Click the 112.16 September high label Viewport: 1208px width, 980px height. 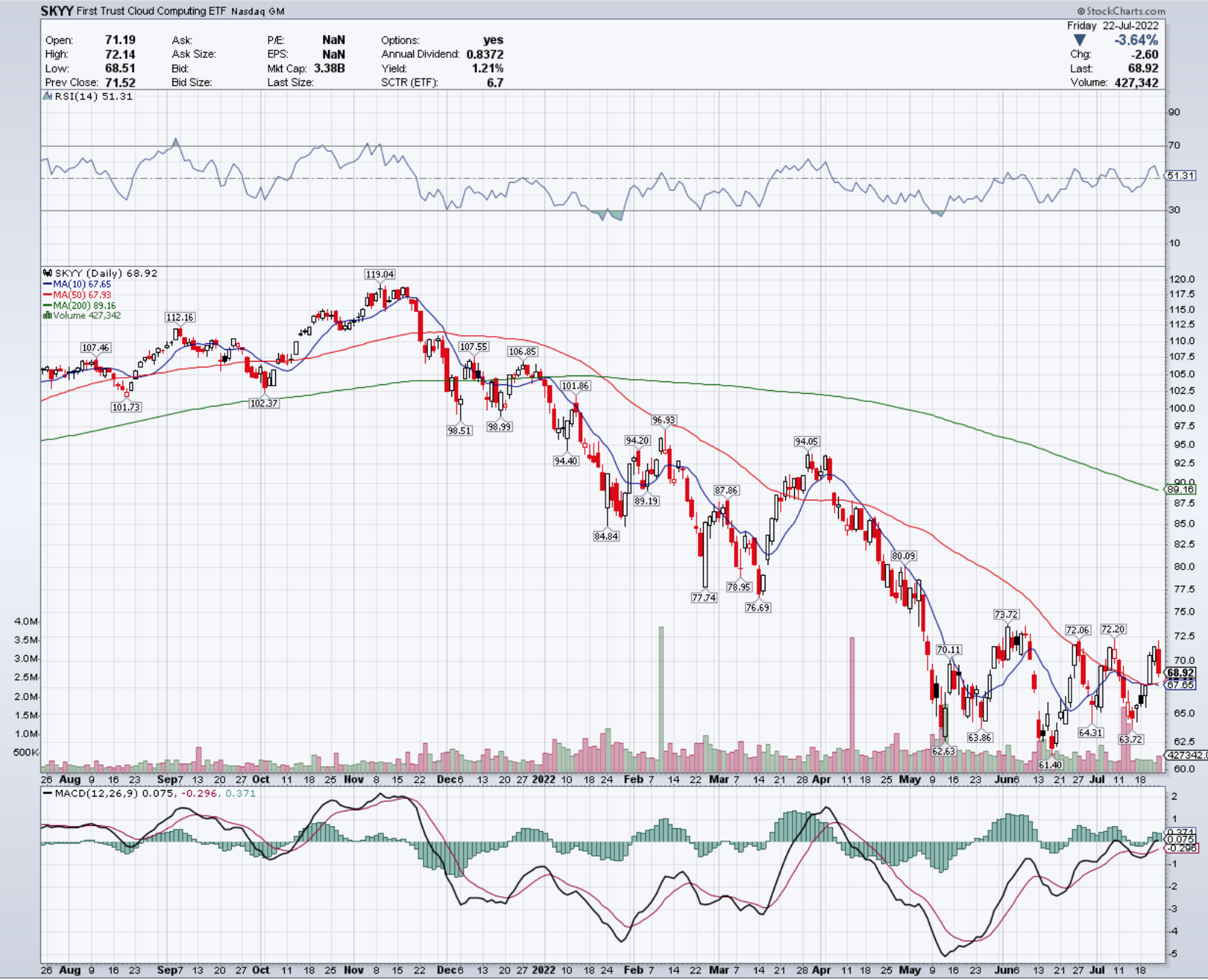point(180,318)
